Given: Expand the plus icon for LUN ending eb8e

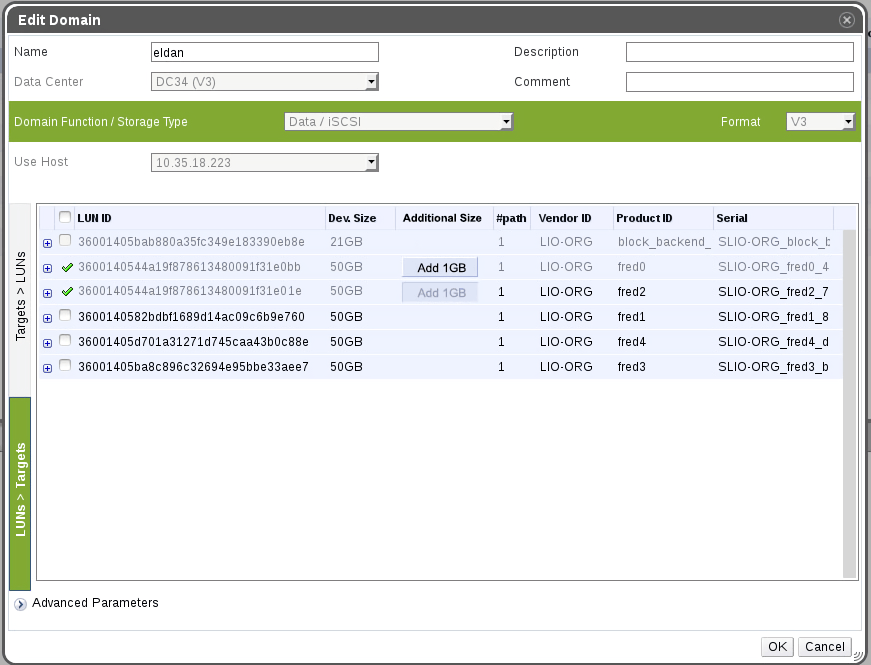Looking at the screenshot, I should point(47,242).
